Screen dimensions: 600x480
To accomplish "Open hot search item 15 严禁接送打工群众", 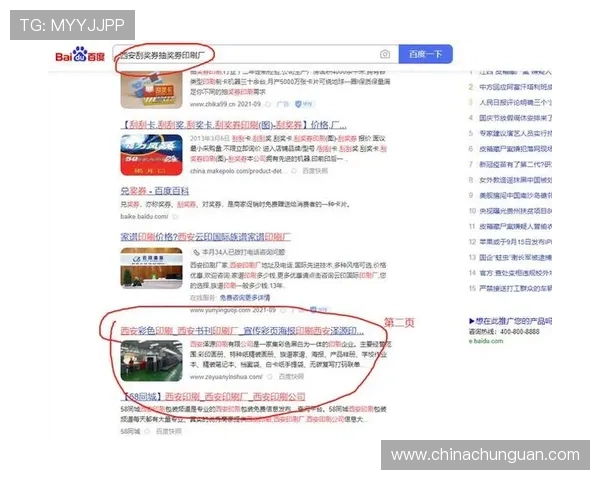I will pyautogui.click(x=515, y=288).
